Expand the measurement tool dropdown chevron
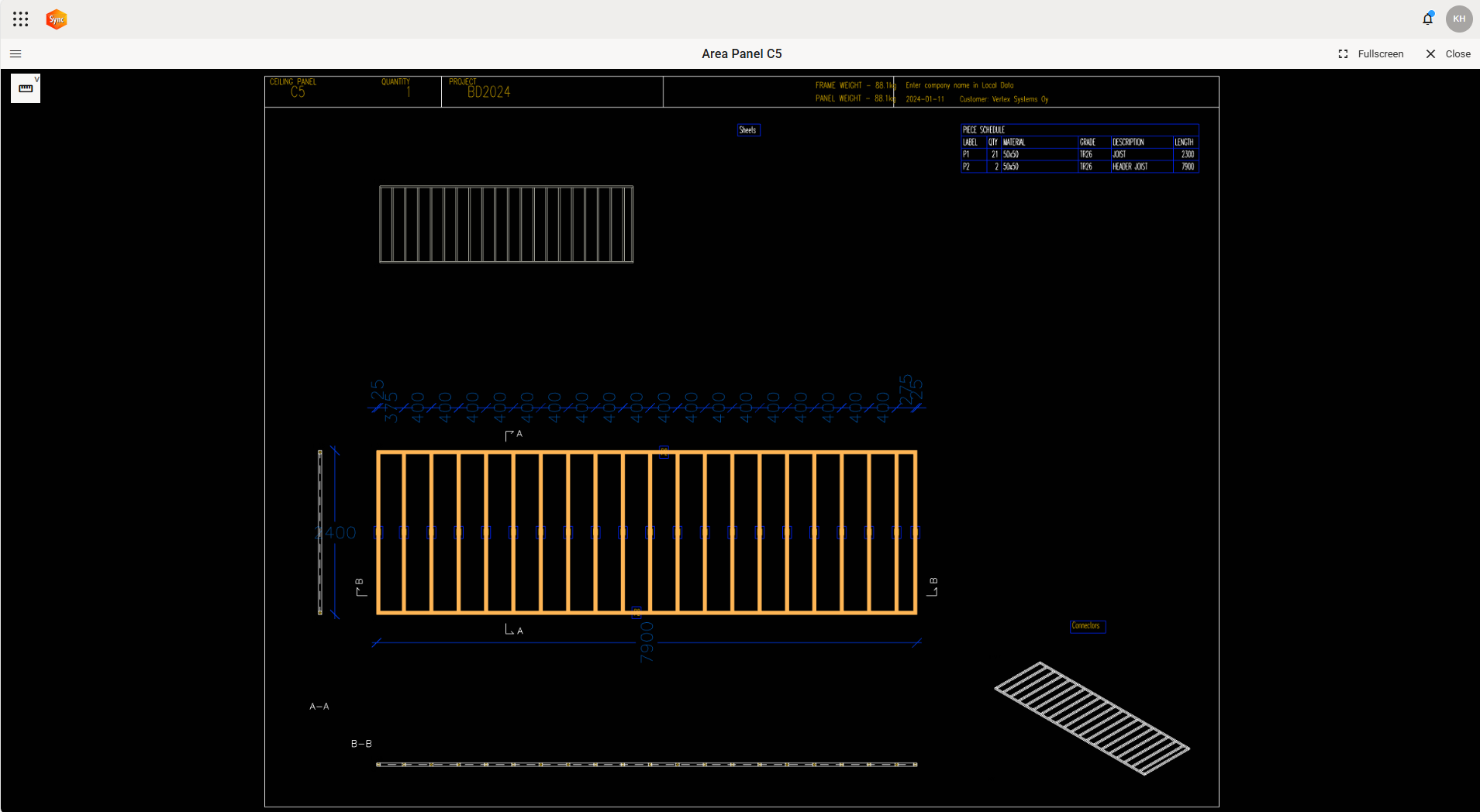 [37, 78]
